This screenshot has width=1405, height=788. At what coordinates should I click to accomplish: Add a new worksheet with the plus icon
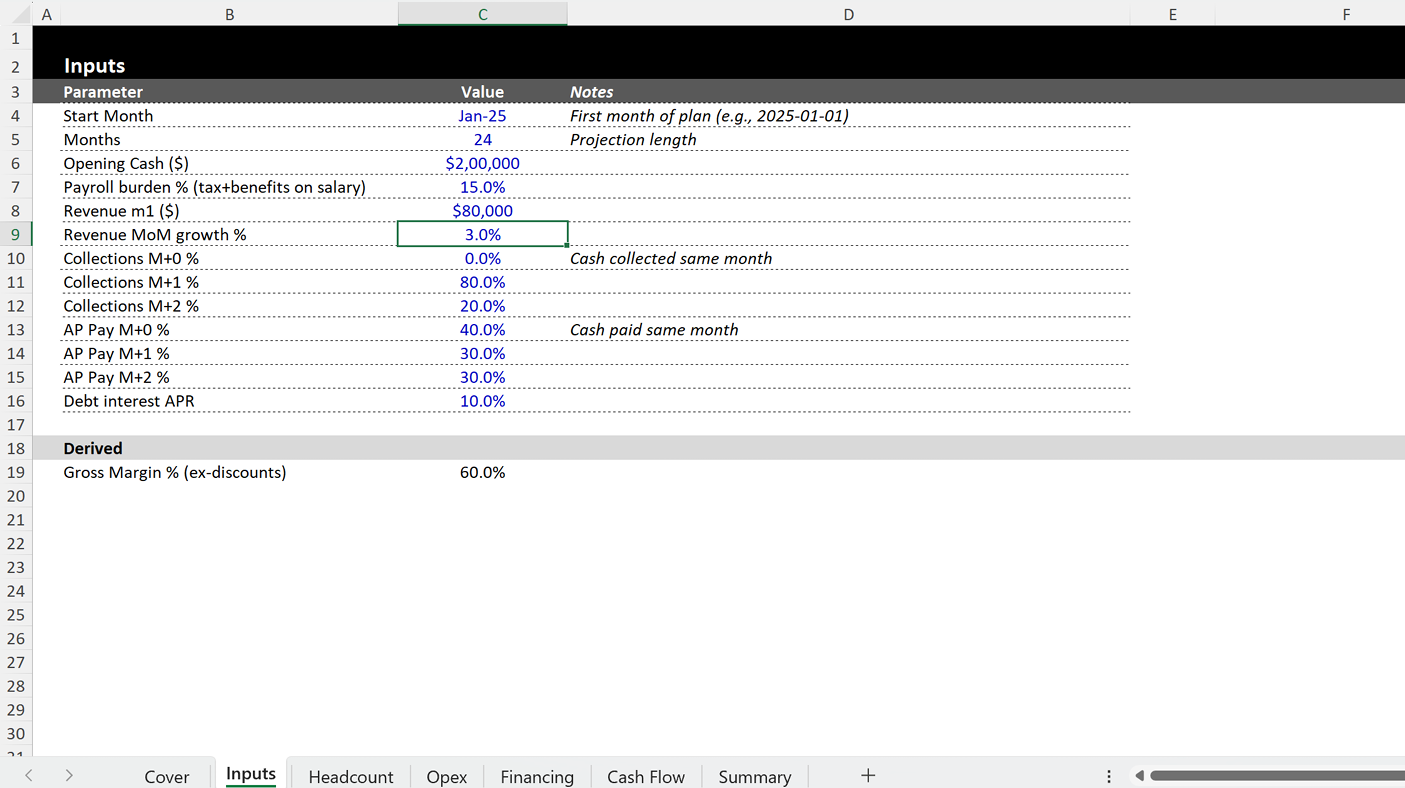(x=867, y=775)
